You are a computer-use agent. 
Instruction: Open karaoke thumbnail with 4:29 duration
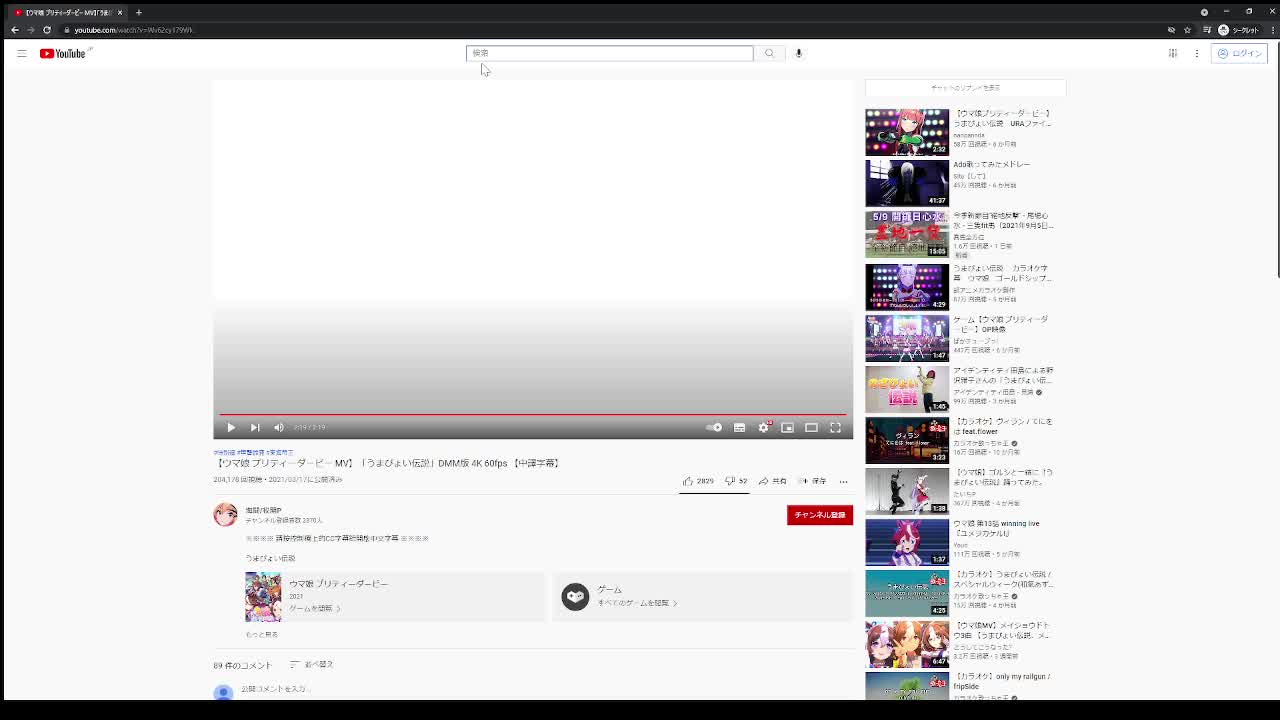(907, 286)
